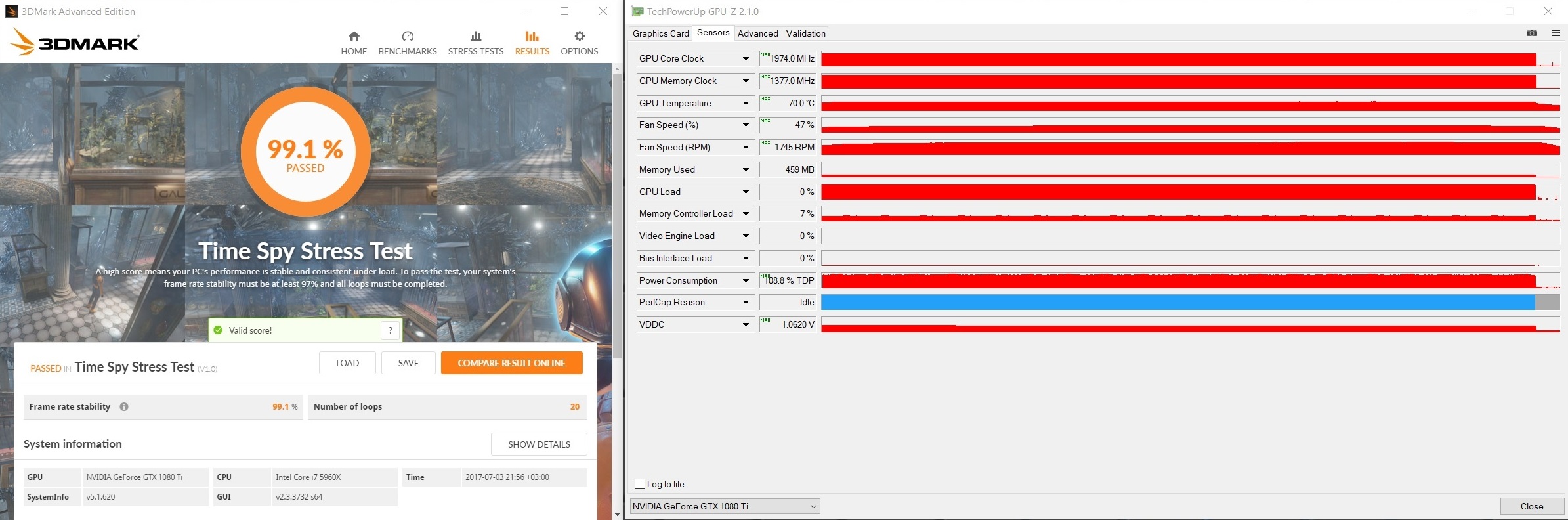Click the VDDC value 1.0620 V

(x=788, y=324)
